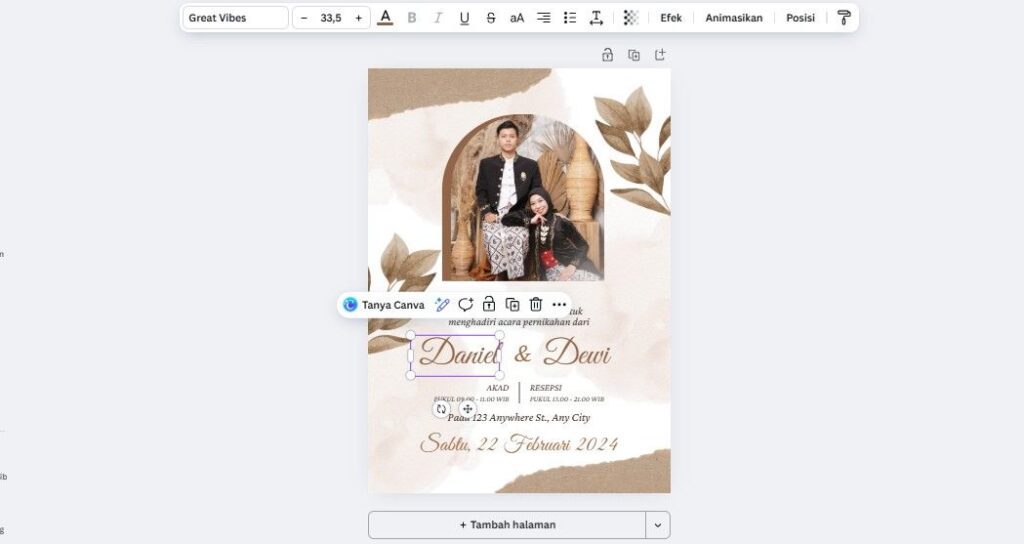Viewport: 1024px width, 544px height.
Task: Select the menghadiri acara pernikahan dari text
Action: coord(519,322)
